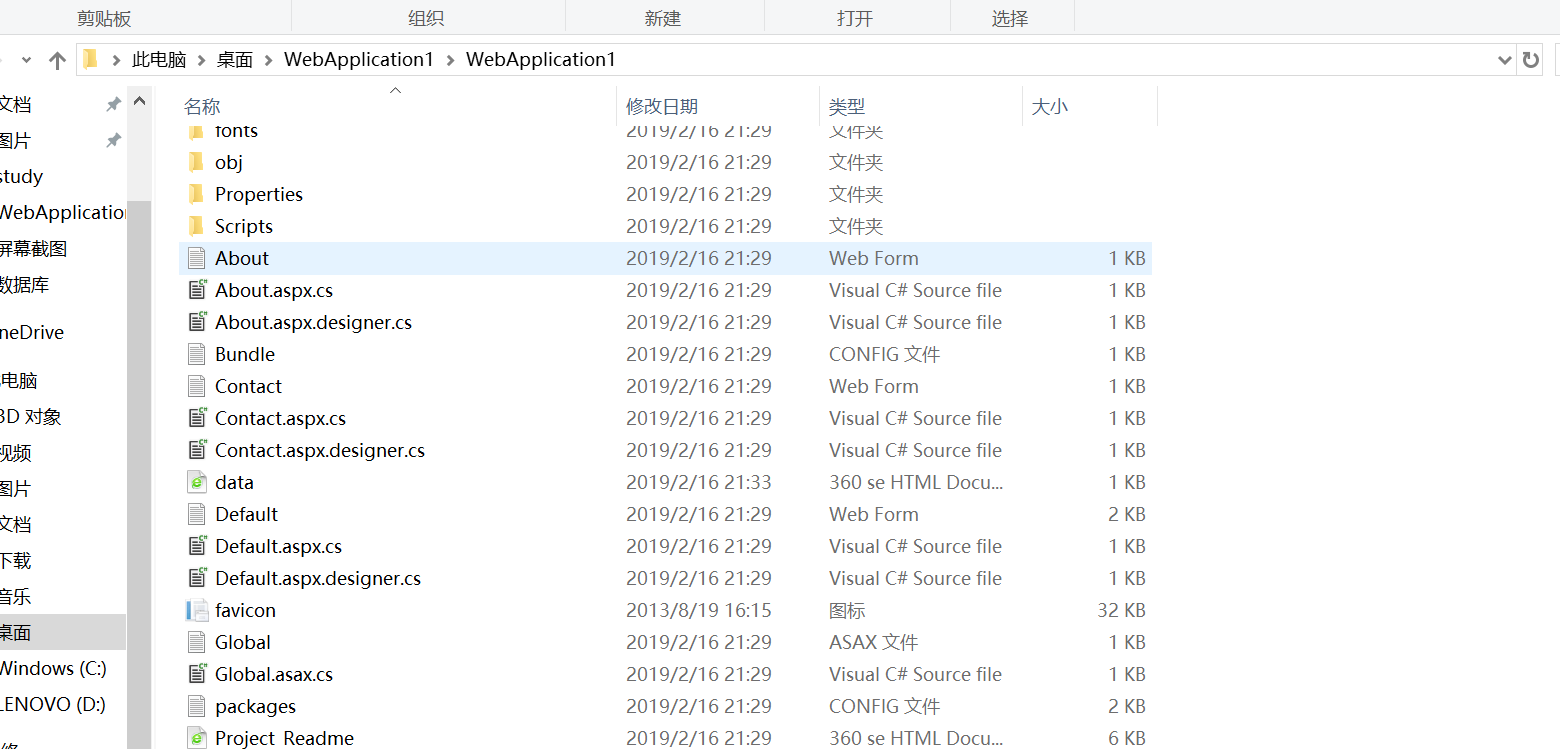1560x749 pixels.
Task: Click 2013/8/19 16:15 date of favicon
Action: click(699, 610)
